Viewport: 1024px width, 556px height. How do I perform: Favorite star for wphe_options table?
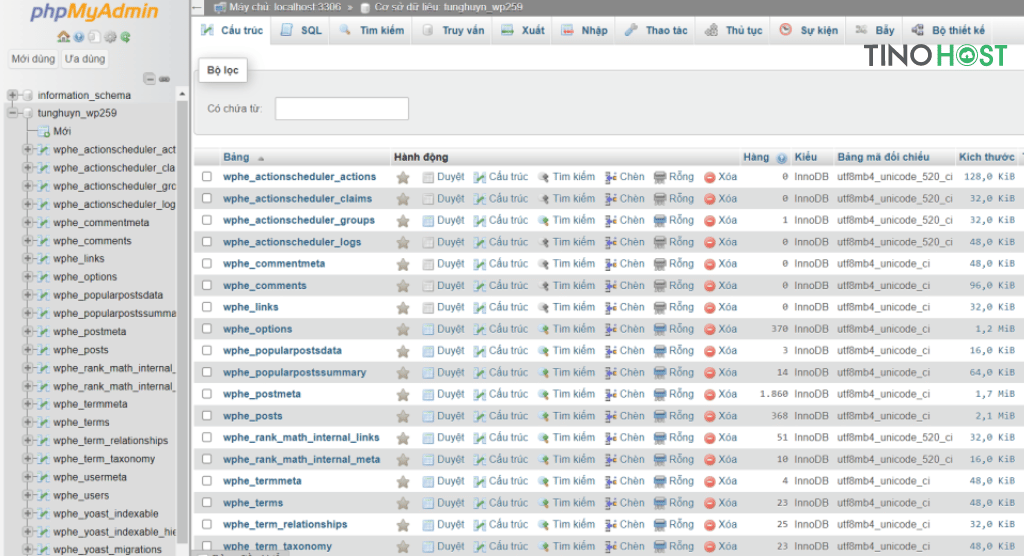tap(403, 329)
